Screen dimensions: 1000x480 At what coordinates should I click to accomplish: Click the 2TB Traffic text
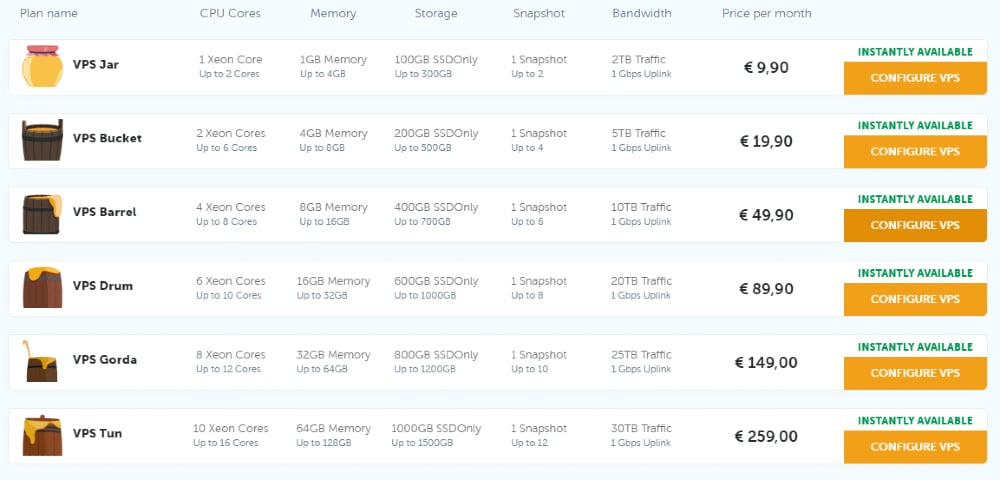638,59
